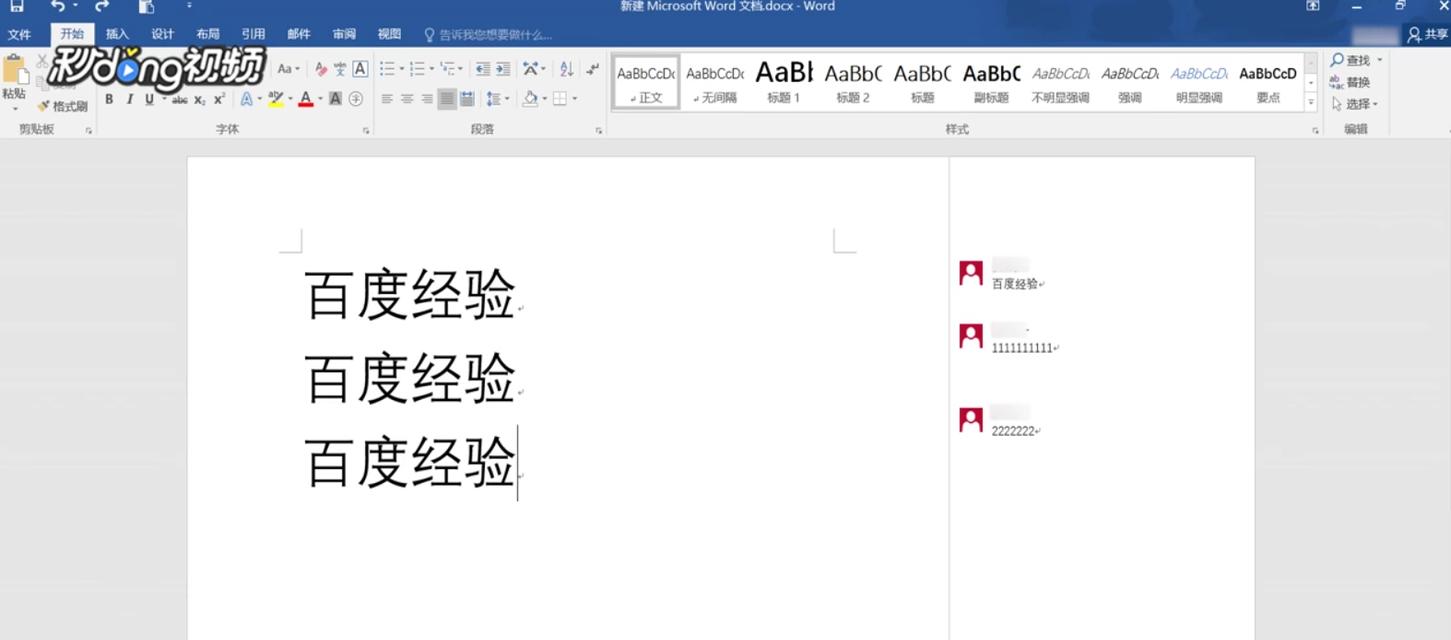Open the Select (选择) dropdown
Viewport: 1451px width, 640px height.
point(1354,104)
